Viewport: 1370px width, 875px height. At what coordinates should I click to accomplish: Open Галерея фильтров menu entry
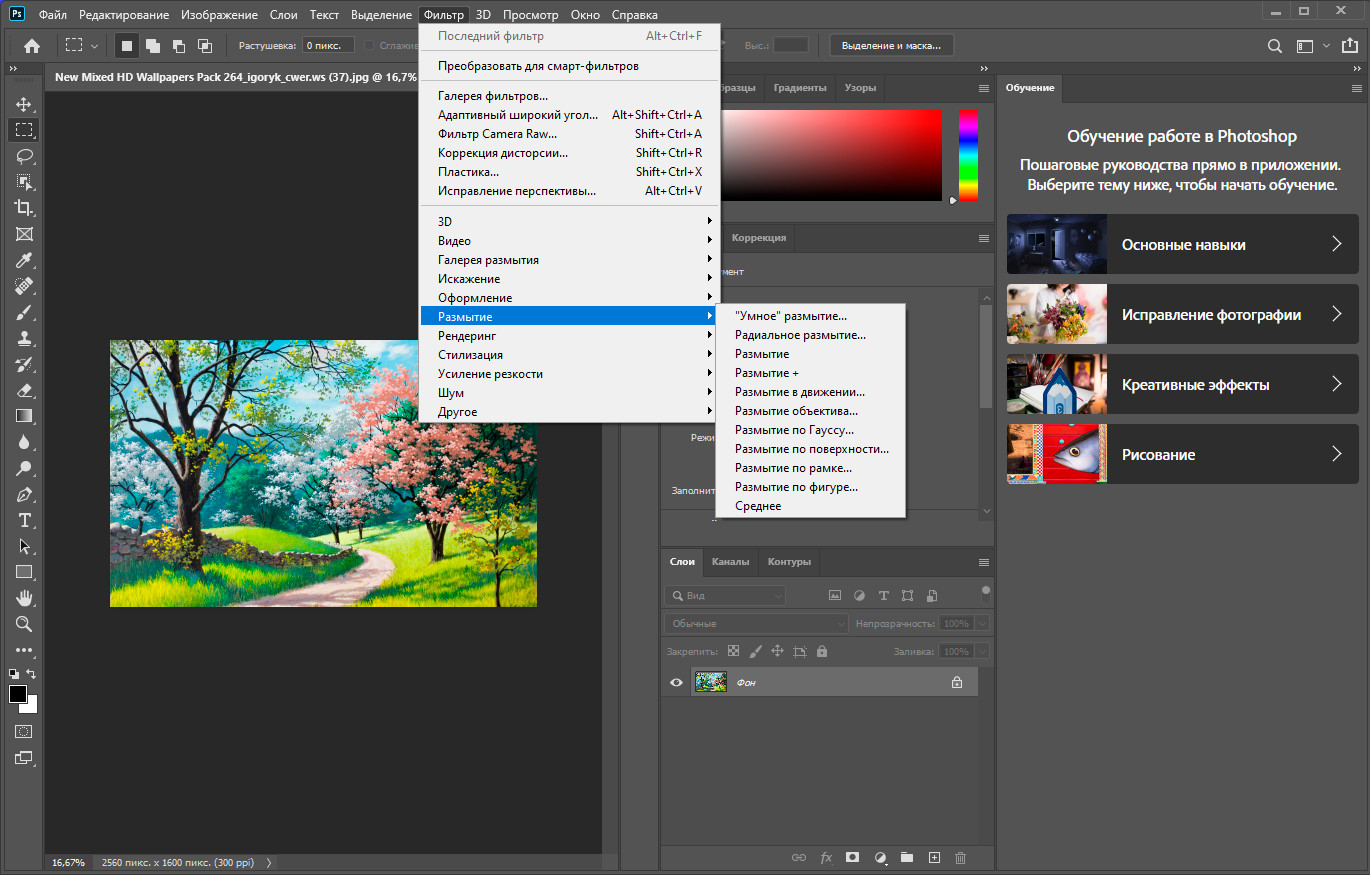click(x=493, y=96)
